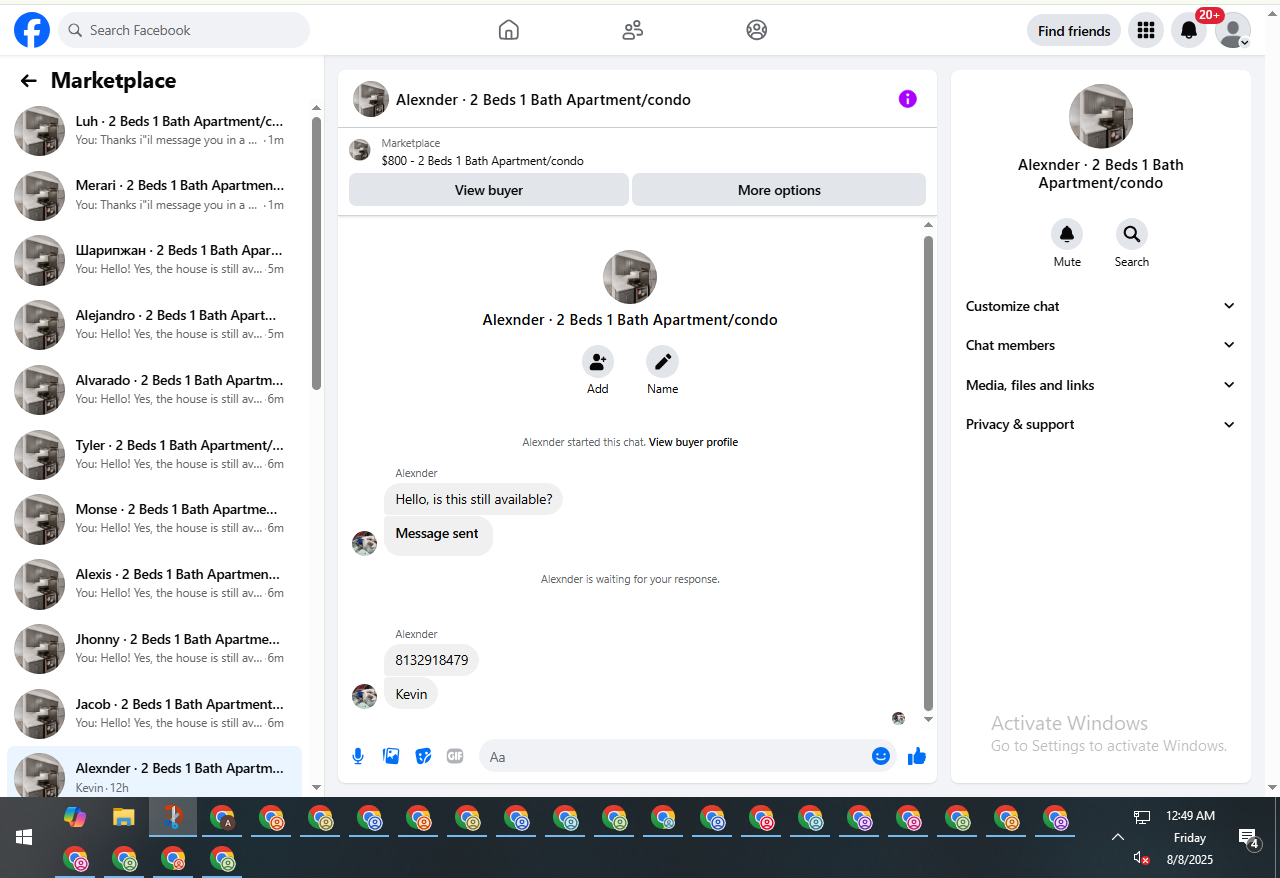Open the emoji picker smiley icon

tap(881, 756)
